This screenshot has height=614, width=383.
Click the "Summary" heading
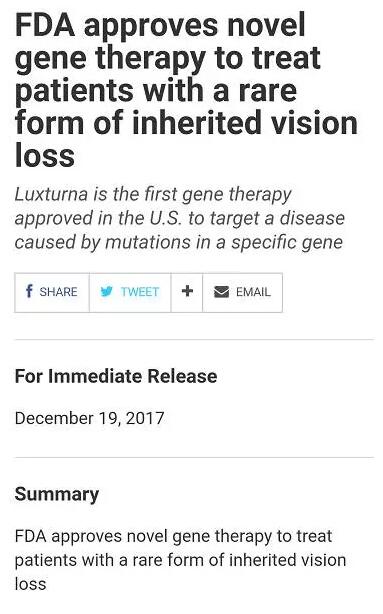[57, 494]
